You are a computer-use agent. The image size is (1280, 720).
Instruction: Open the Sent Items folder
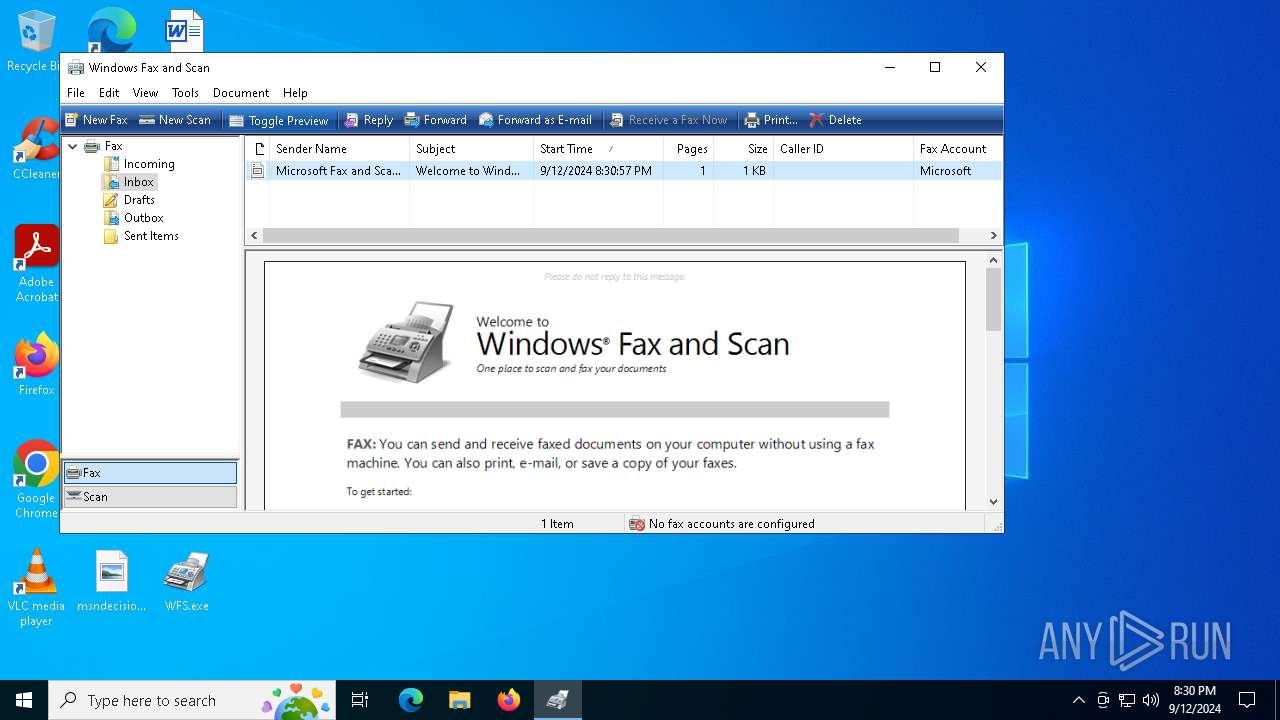click(142, 236)
